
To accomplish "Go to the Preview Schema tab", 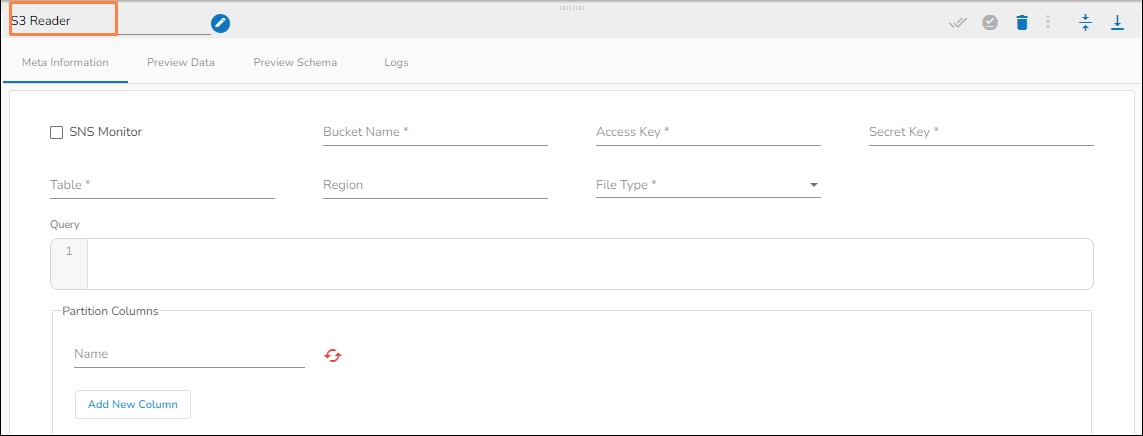I will (x=295, y=62).
